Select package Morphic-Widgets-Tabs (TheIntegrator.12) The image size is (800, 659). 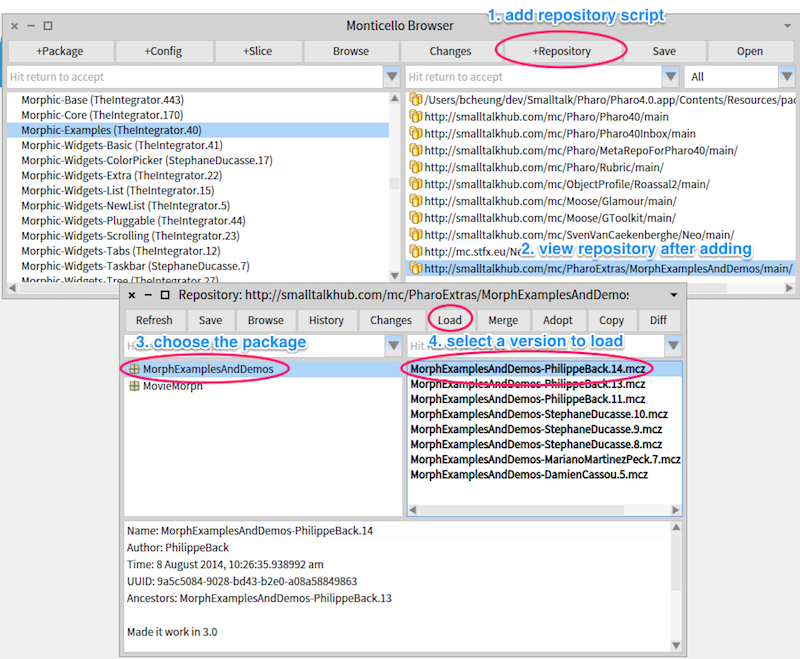(x=198, y=251)
